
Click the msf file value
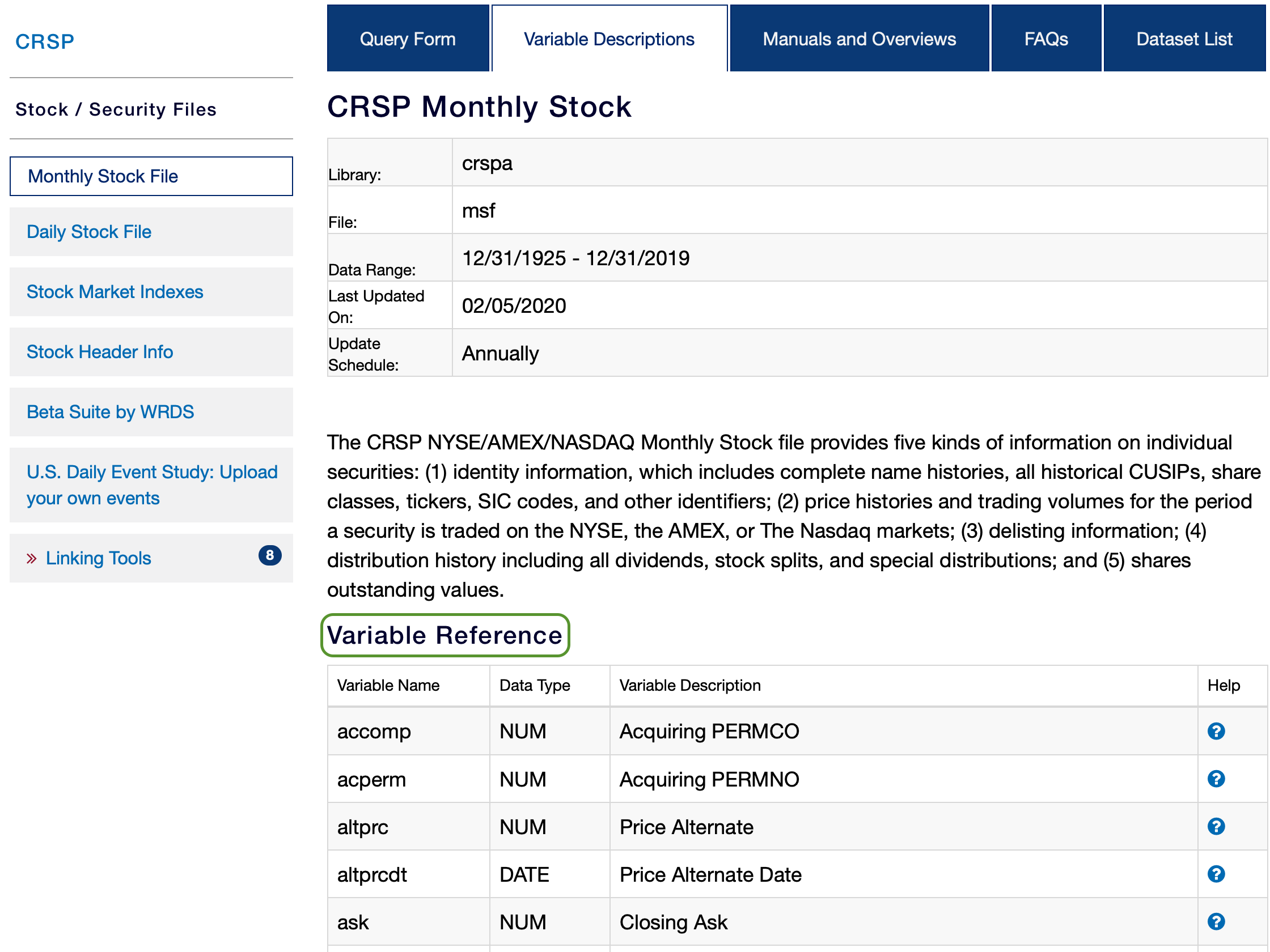(x=479, y=211)
